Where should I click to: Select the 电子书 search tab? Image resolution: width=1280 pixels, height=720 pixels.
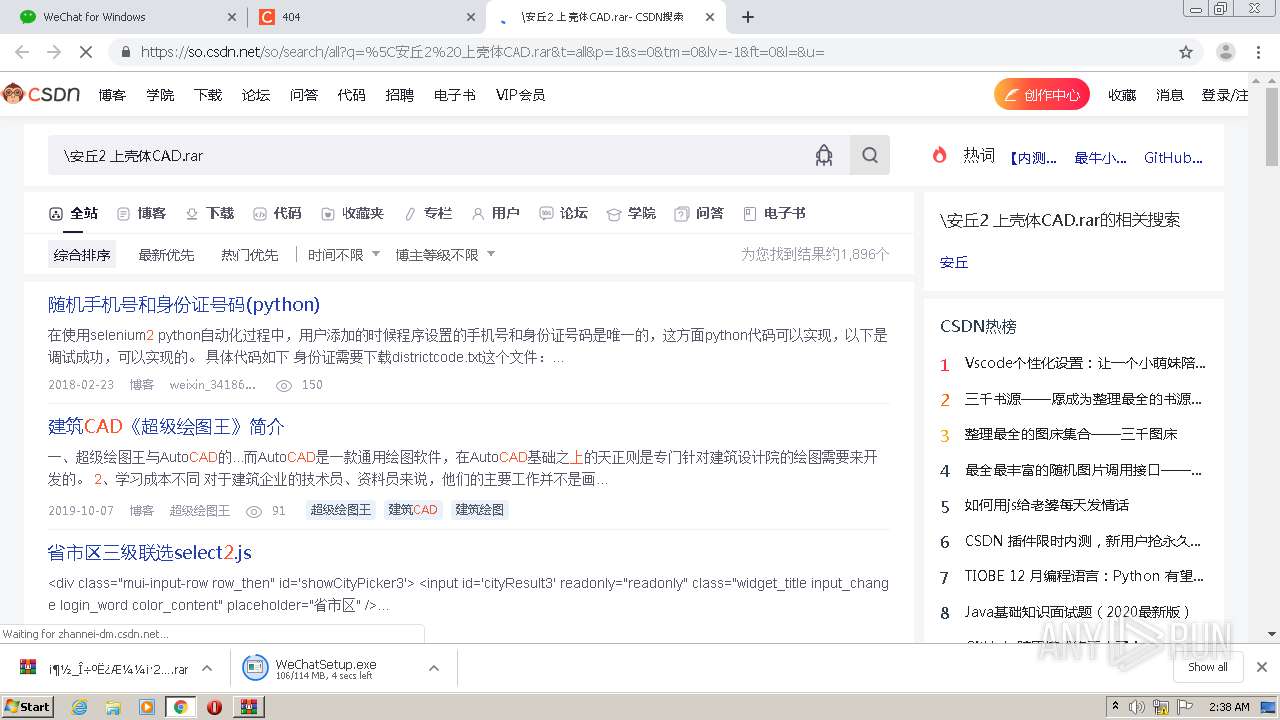tap(774, 213)
